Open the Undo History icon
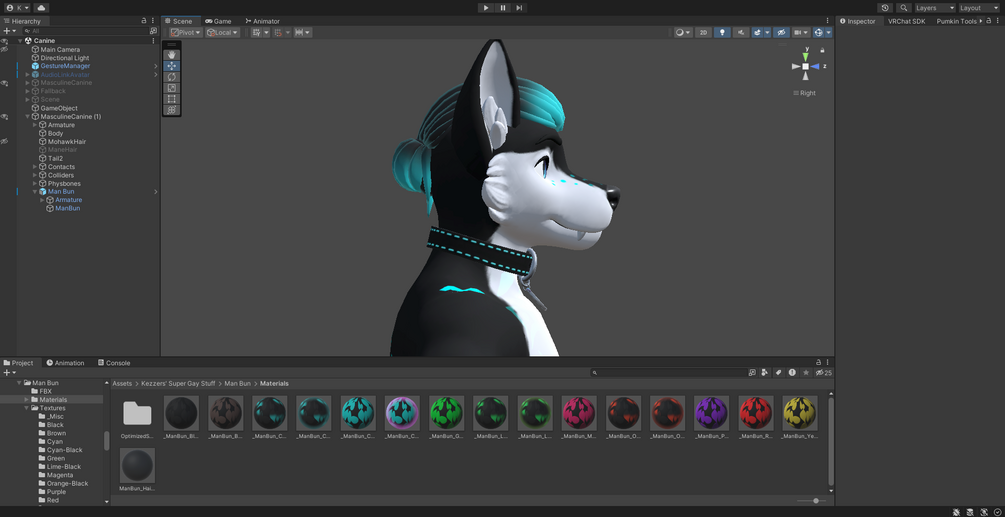 pos(885,8)
